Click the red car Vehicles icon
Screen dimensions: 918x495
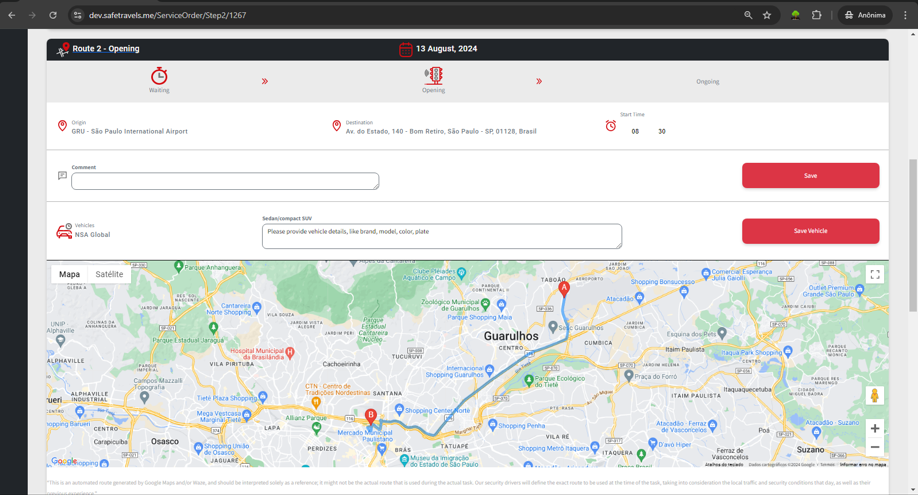[x=64, y=231]
